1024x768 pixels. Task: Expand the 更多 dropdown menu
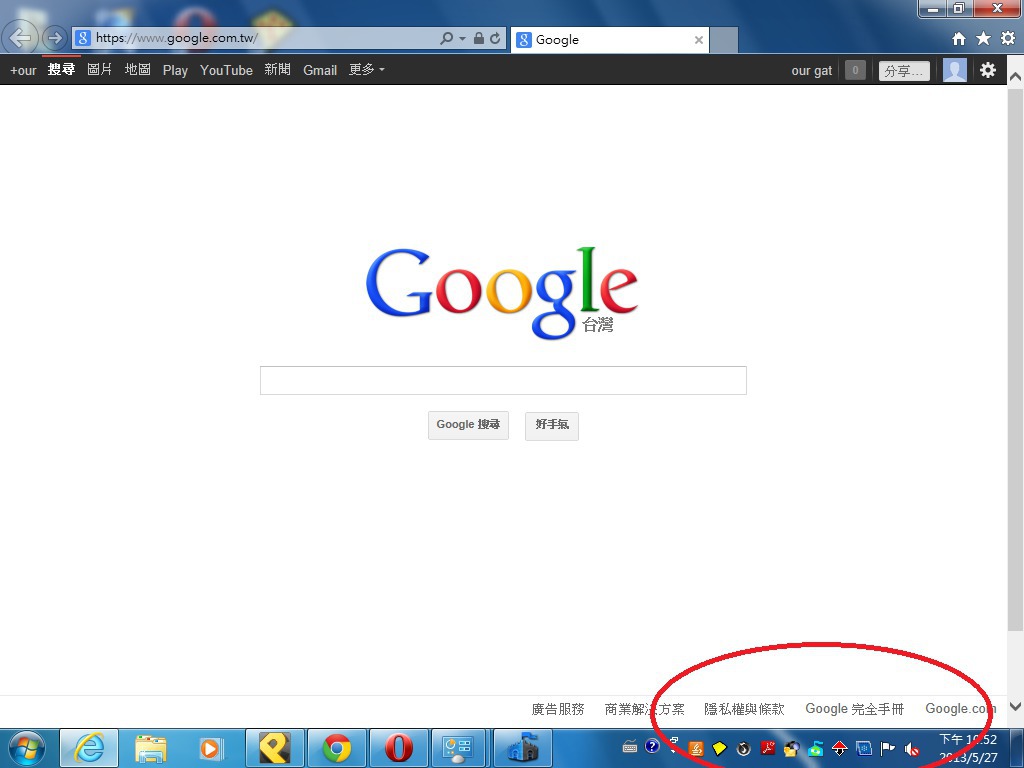click(x=366, y=69)
